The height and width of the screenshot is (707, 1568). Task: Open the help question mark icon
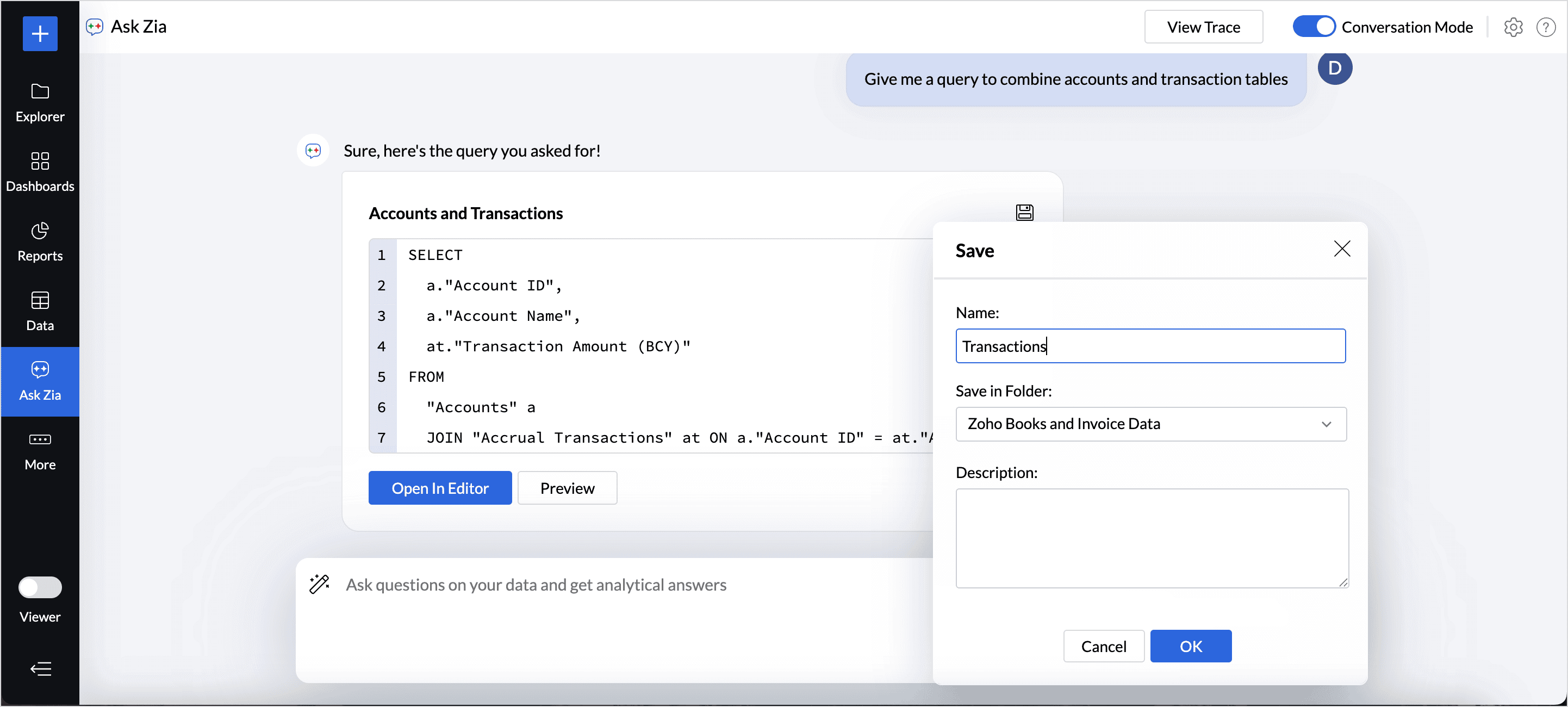1546,27
